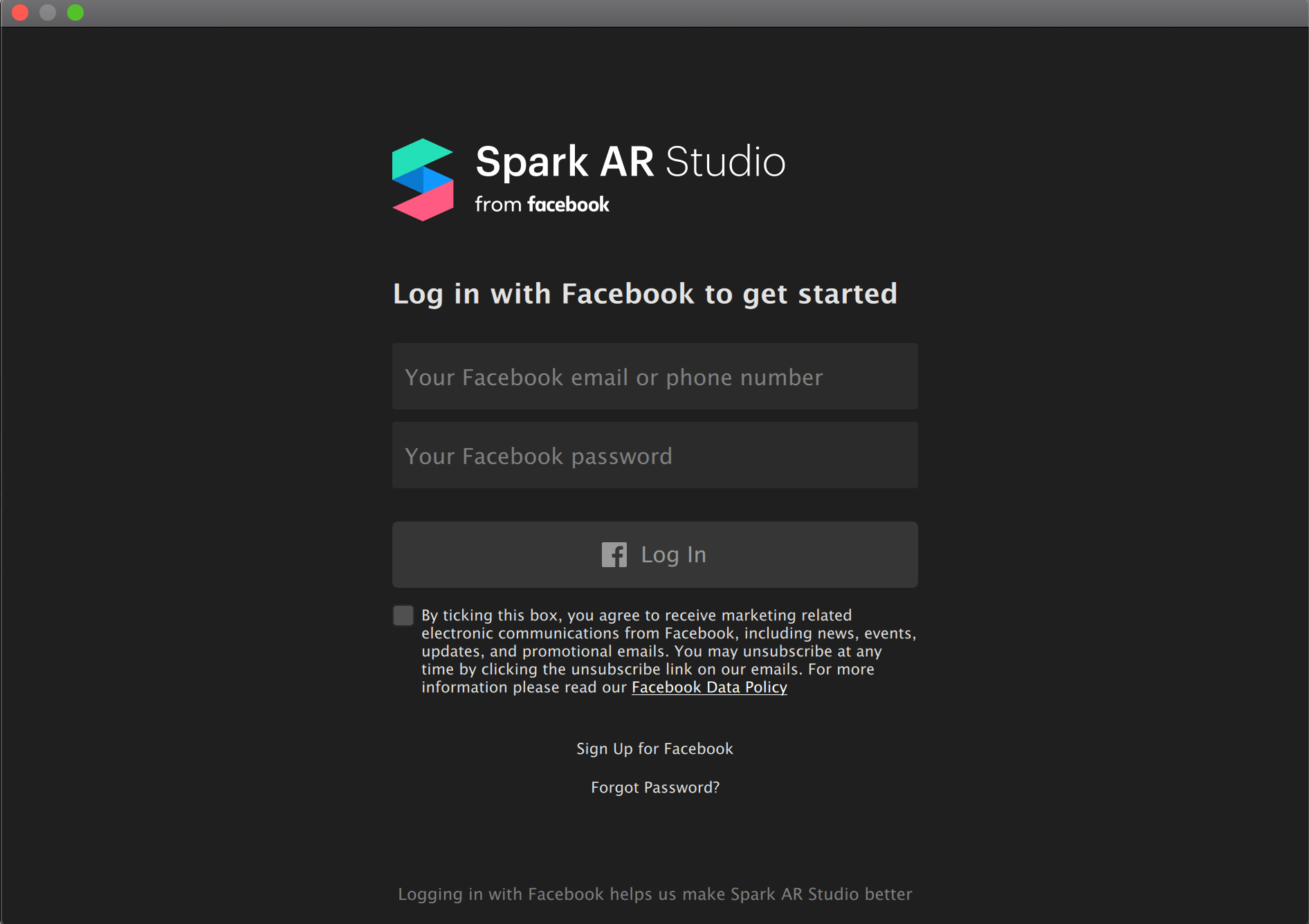Click the footer note about logging in with Facebook
This screenshot has width=1309, height=924.
tap(654, 894)
